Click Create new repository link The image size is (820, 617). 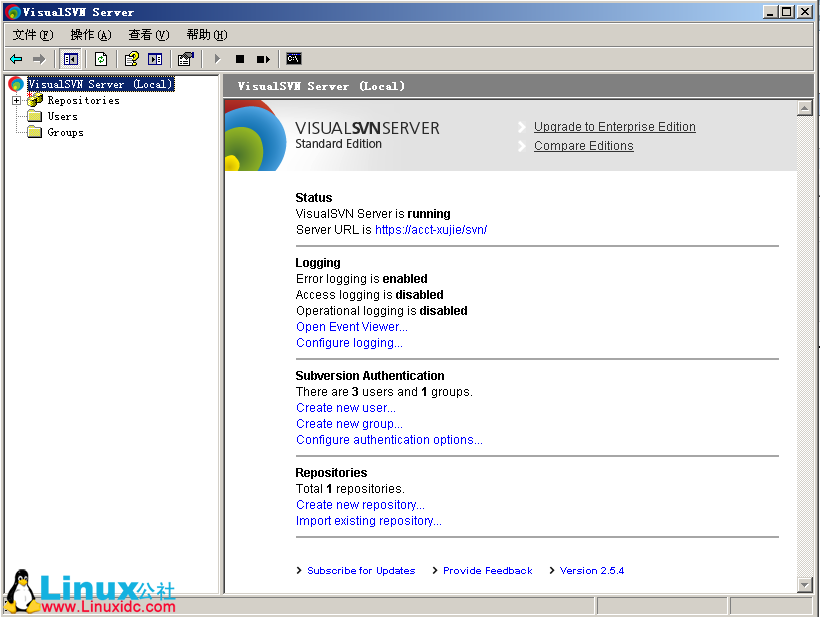click(x=360, y=505)
